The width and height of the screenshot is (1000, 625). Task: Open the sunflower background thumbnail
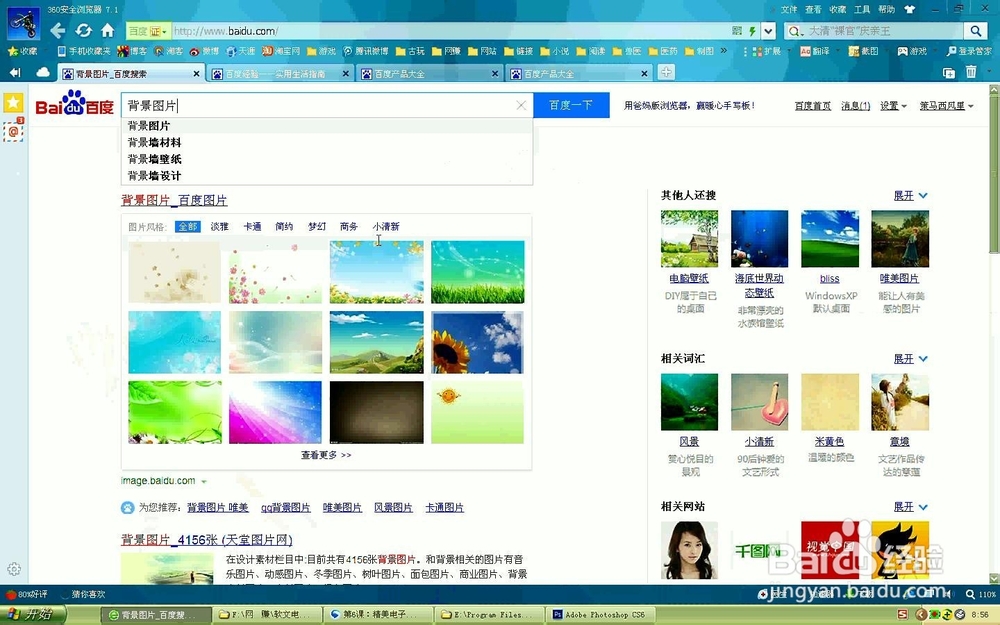477,342
